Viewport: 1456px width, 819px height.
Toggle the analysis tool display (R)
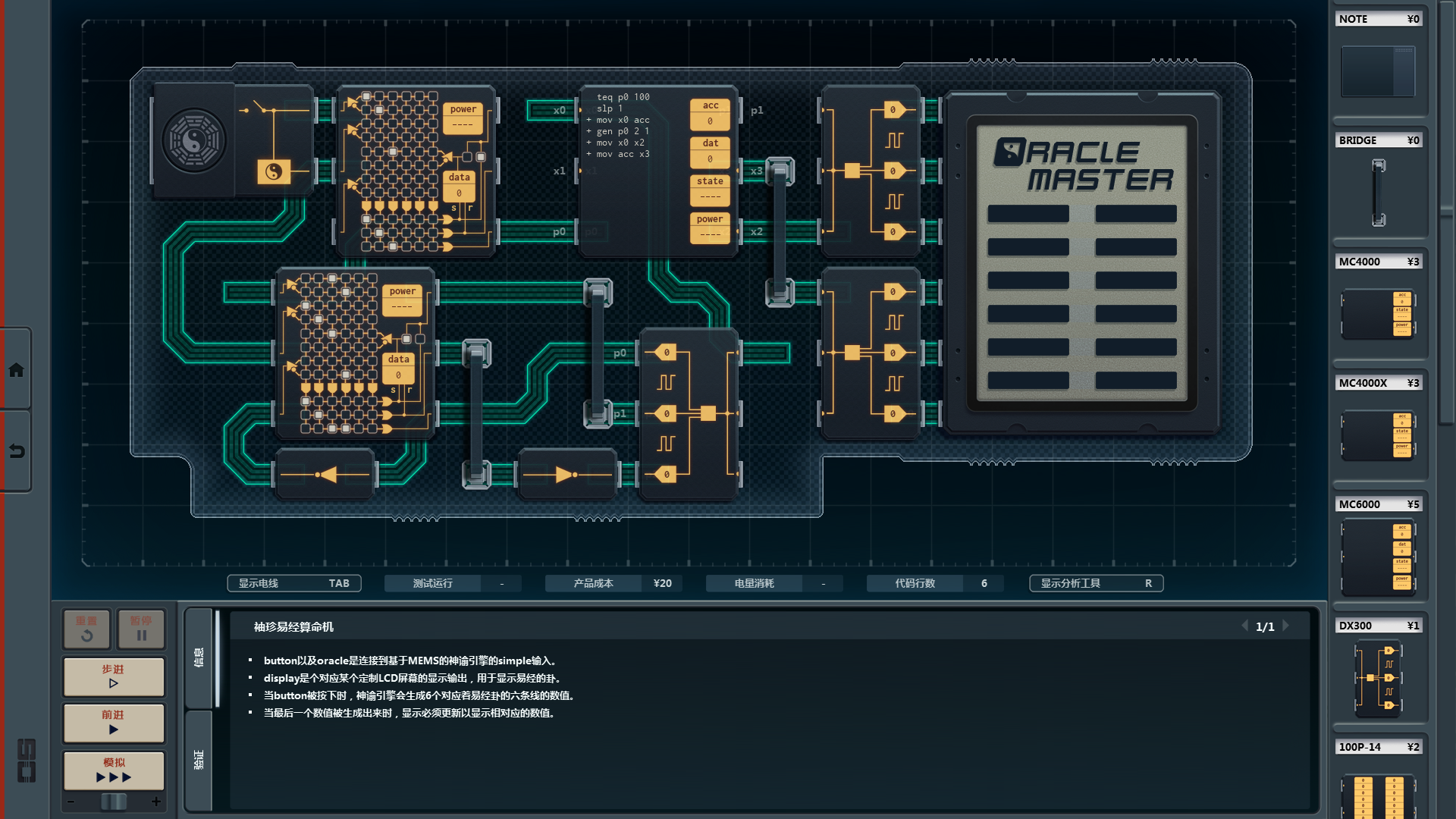tap(1096, 583)
